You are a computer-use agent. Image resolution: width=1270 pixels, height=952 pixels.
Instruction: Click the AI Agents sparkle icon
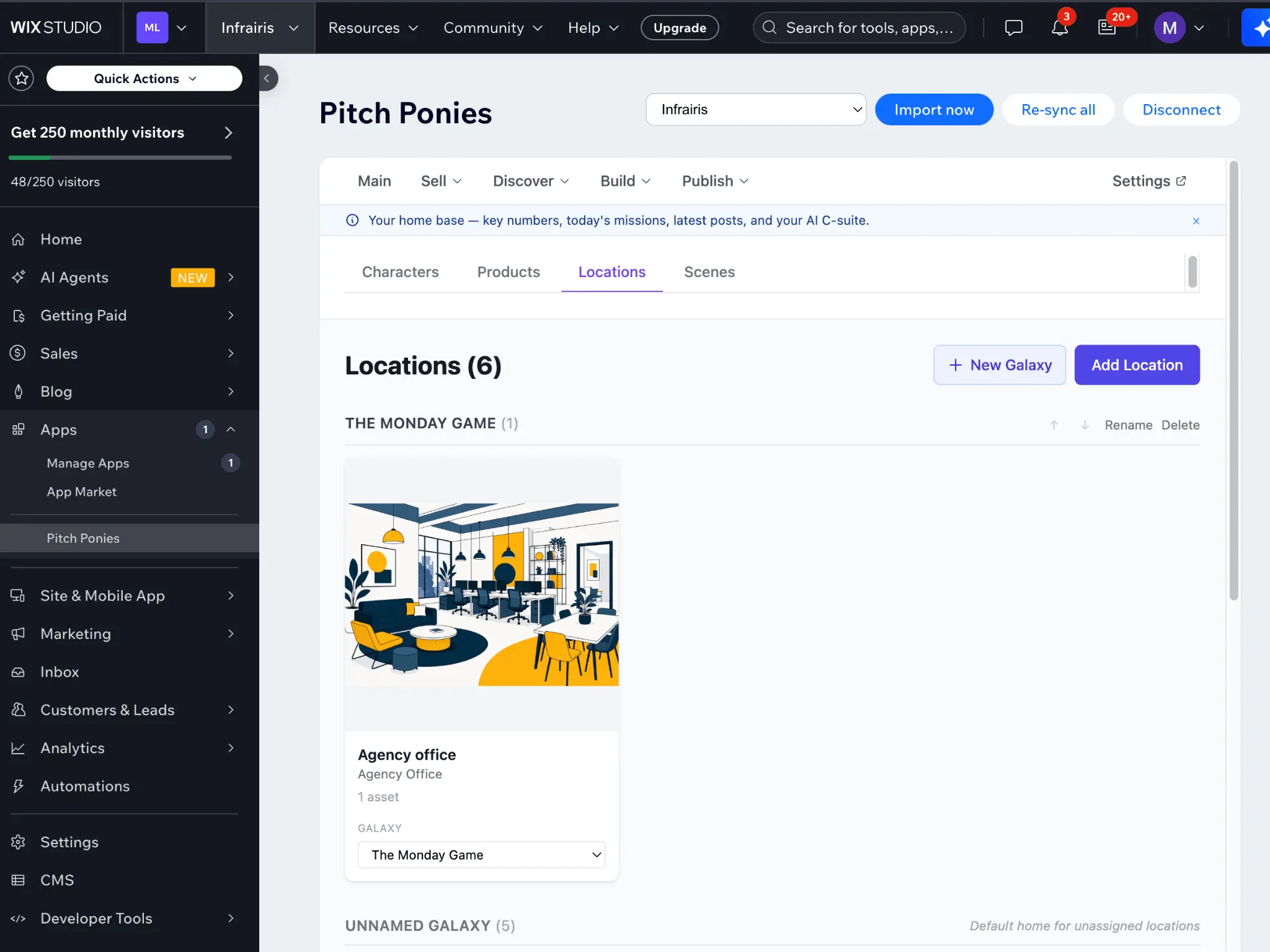18,277
